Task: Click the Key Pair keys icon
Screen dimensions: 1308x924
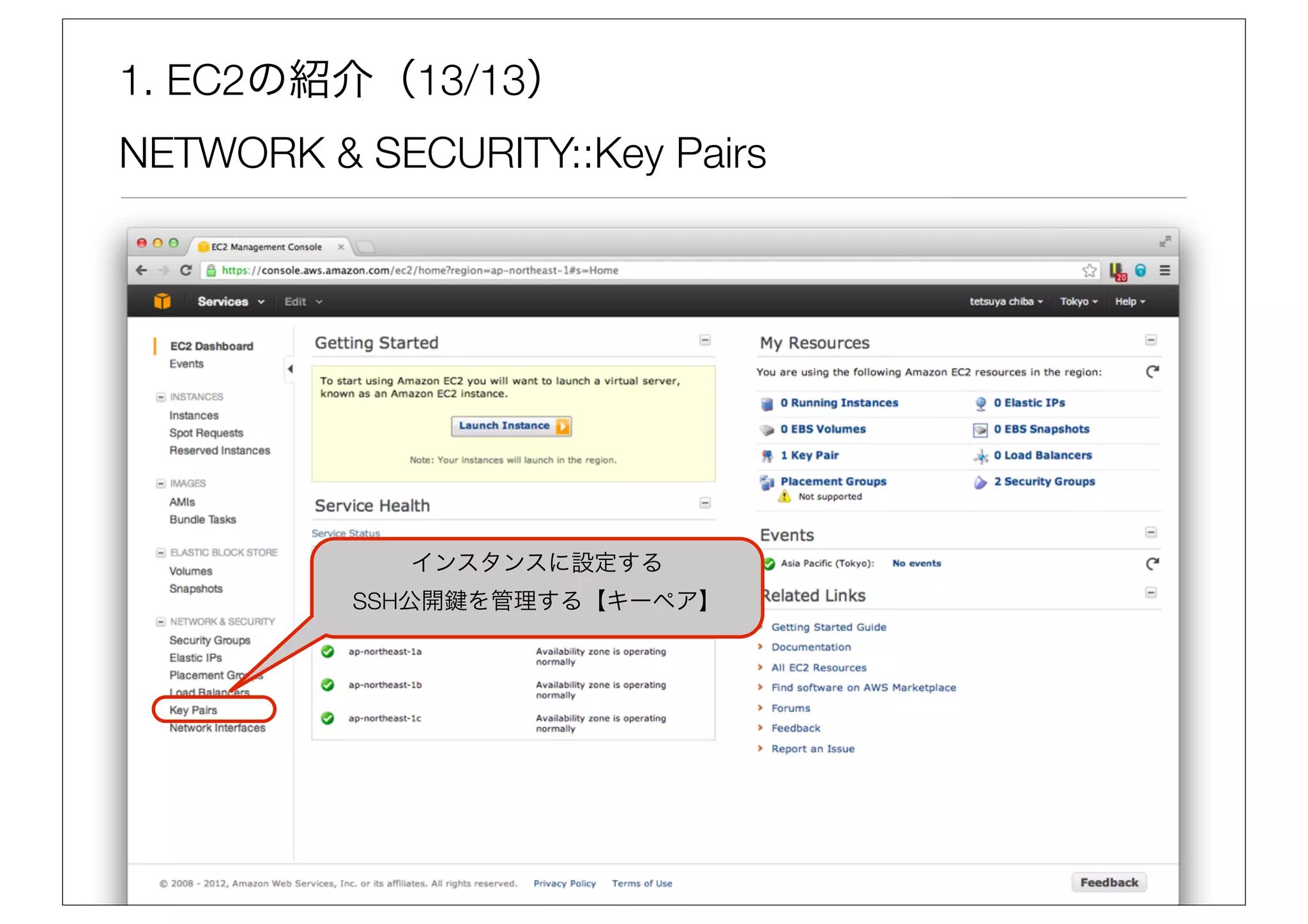Action: click(x=767, y=456)
